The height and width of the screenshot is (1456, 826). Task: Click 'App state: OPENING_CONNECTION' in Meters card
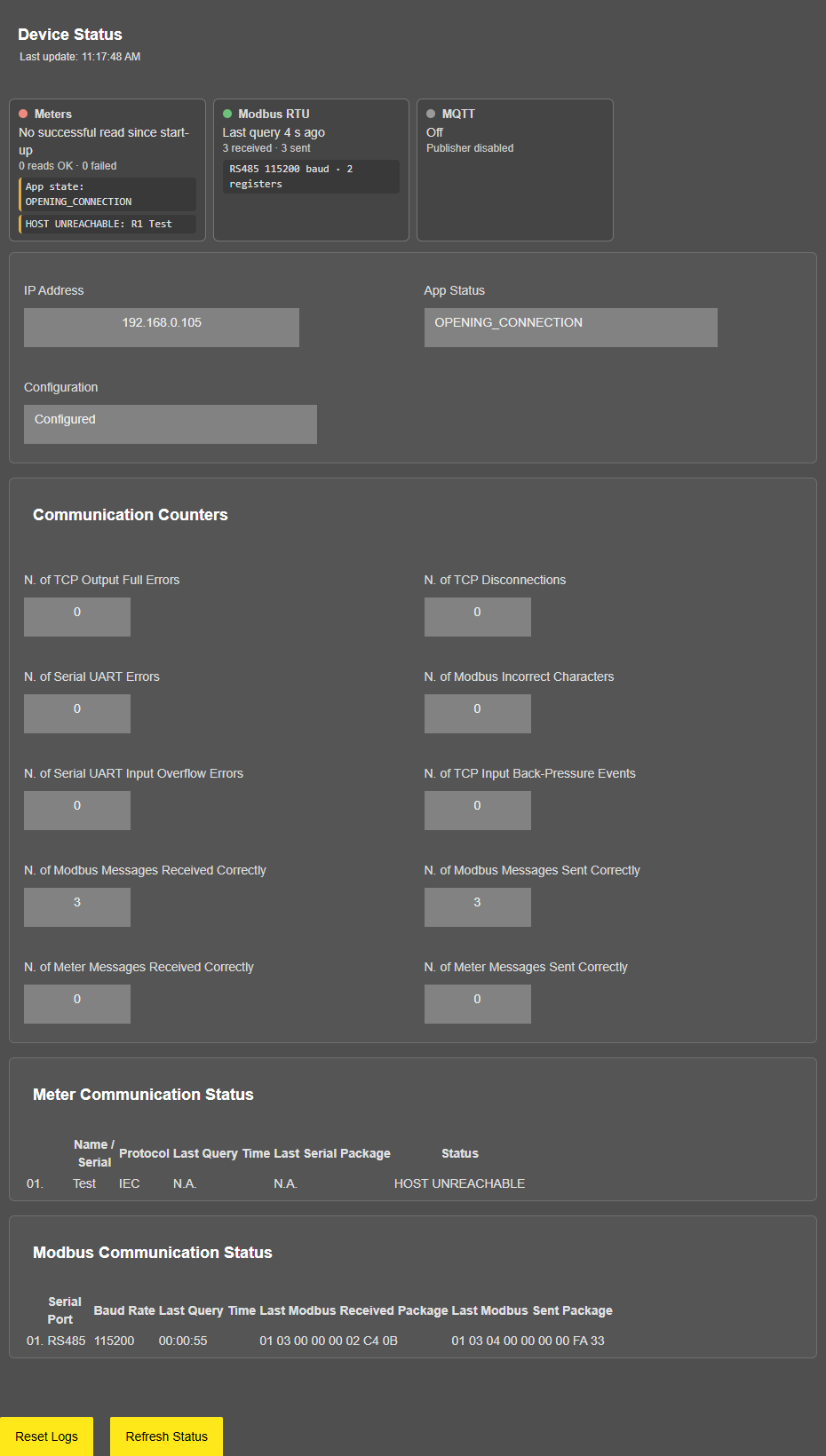[107, 194]
